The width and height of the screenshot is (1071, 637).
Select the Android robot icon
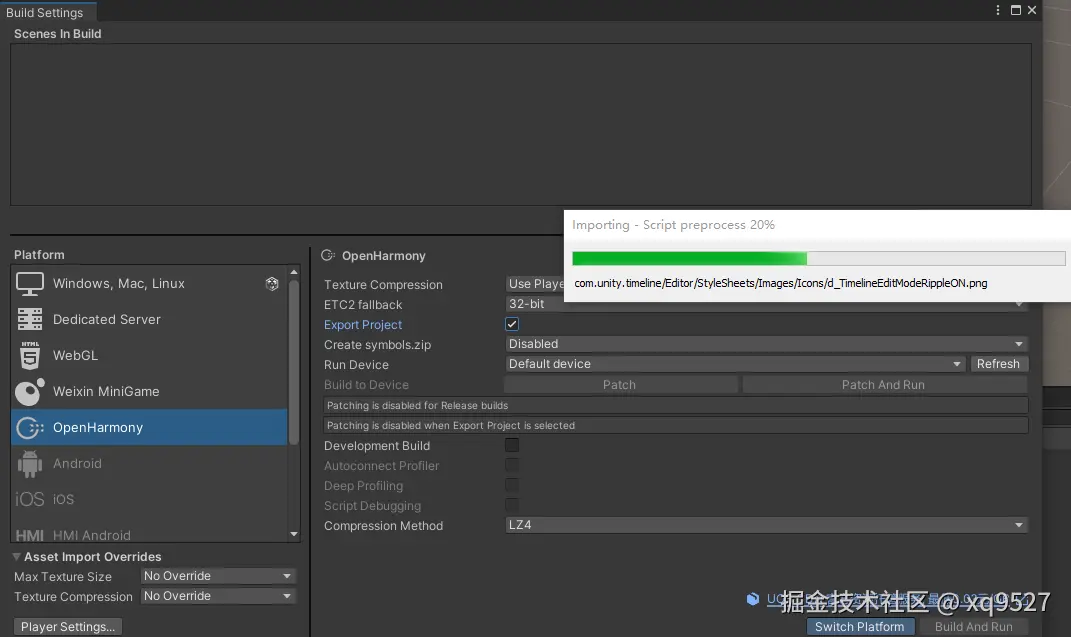pos(29,464)
